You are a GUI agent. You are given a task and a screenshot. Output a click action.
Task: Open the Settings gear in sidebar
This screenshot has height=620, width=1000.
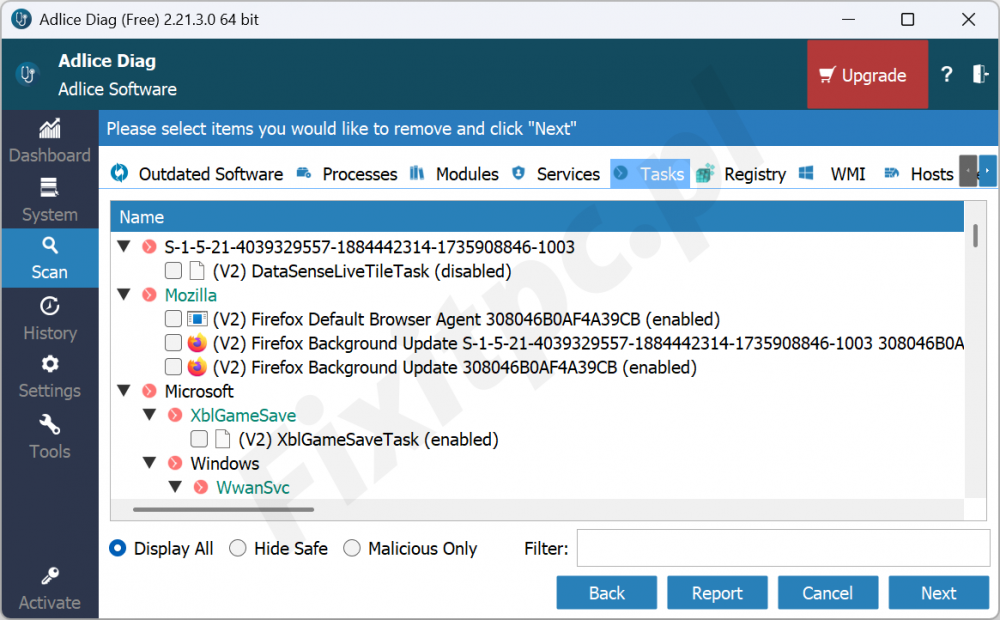click(49, 377)
